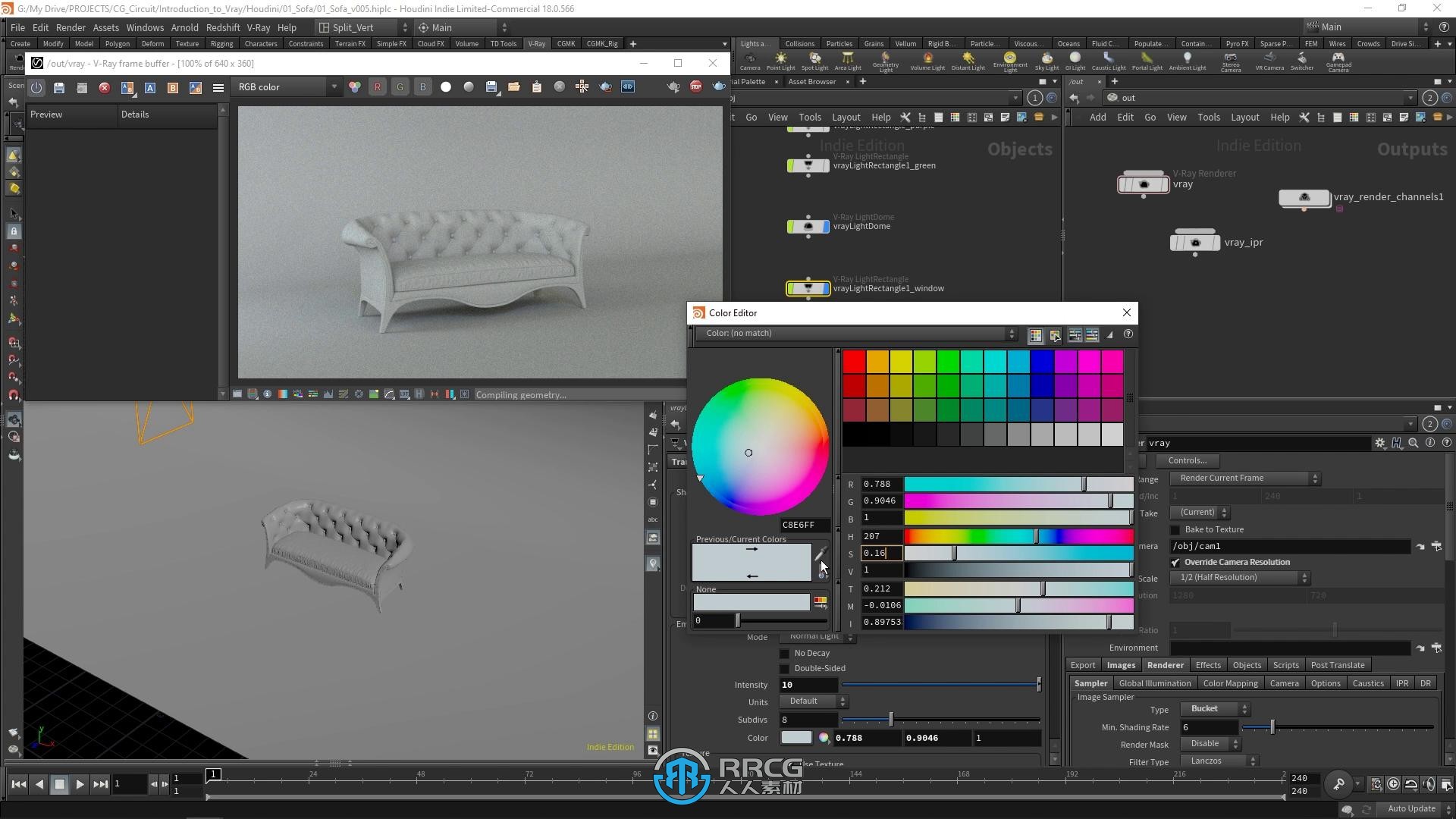Open the Images tab

[x=1121, y=665]
